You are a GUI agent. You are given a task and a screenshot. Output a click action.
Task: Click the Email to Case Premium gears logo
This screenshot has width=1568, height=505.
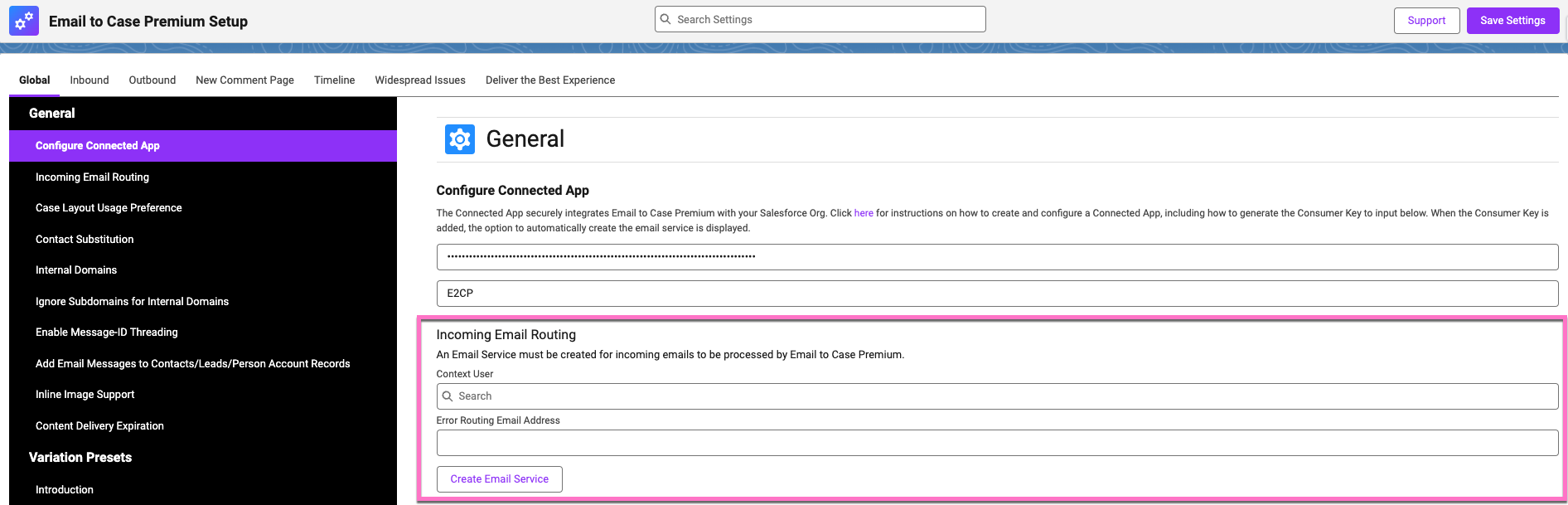[x=24, y=21]
